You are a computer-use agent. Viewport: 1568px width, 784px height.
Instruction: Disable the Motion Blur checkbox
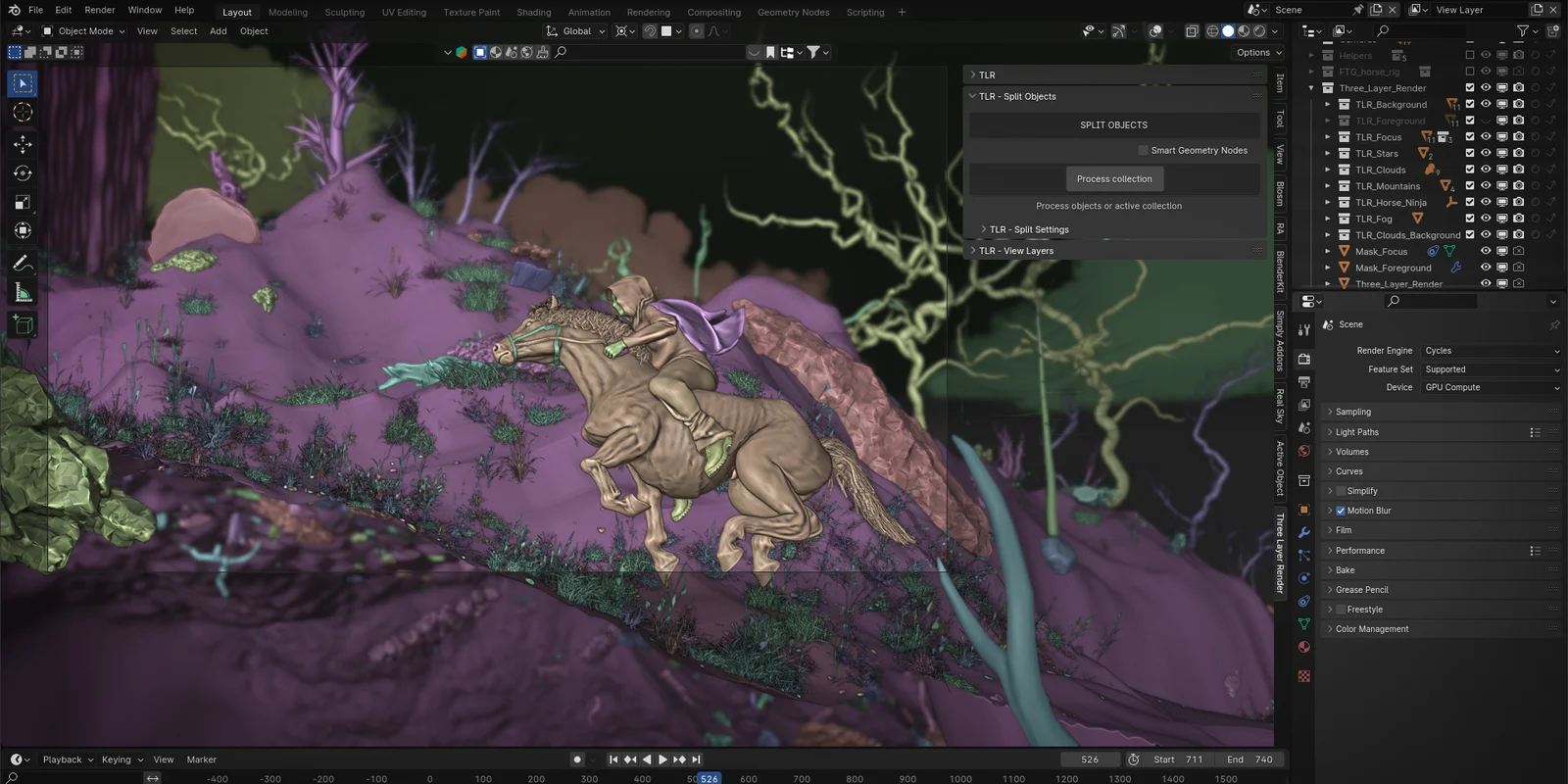1341,511
